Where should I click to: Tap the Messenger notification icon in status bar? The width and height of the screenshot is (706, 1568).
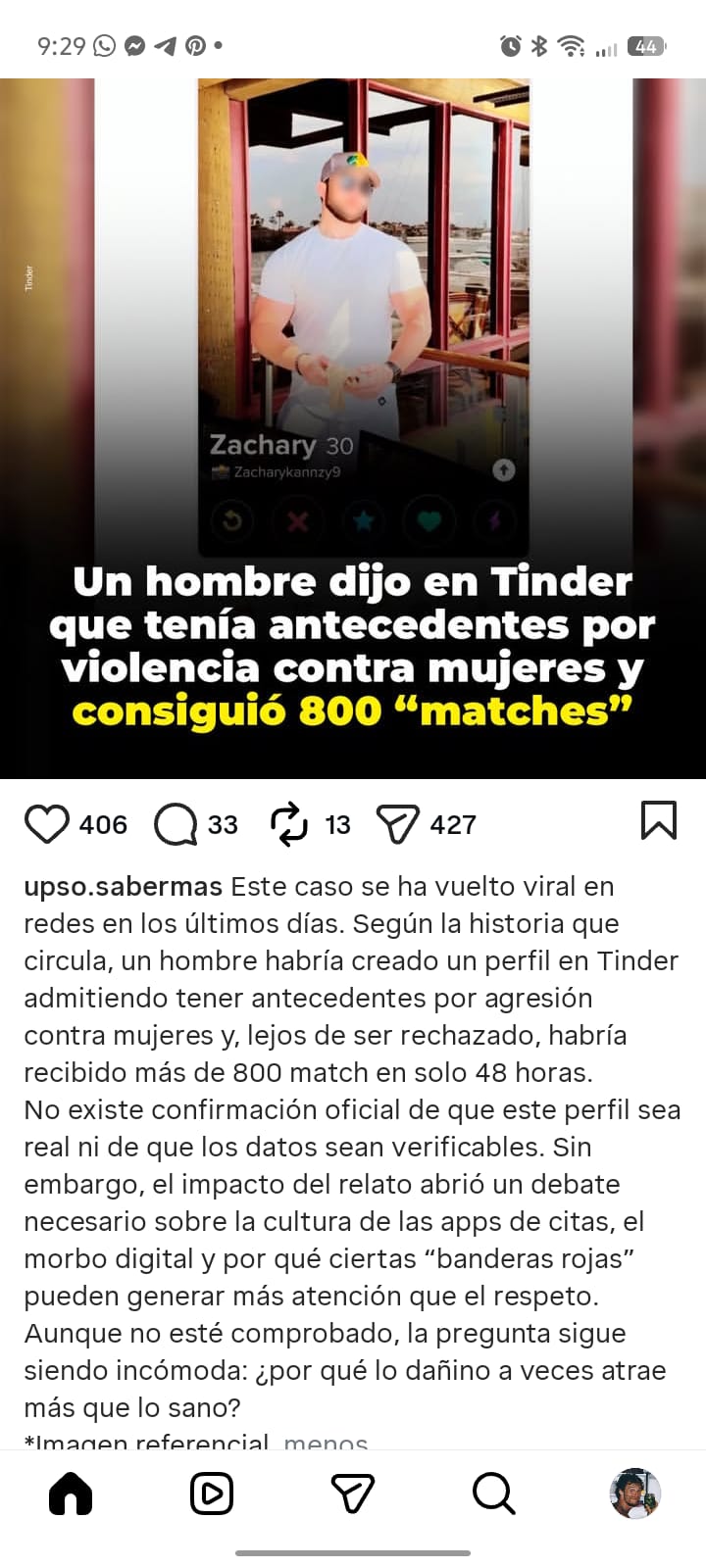[x=135, y=45]
